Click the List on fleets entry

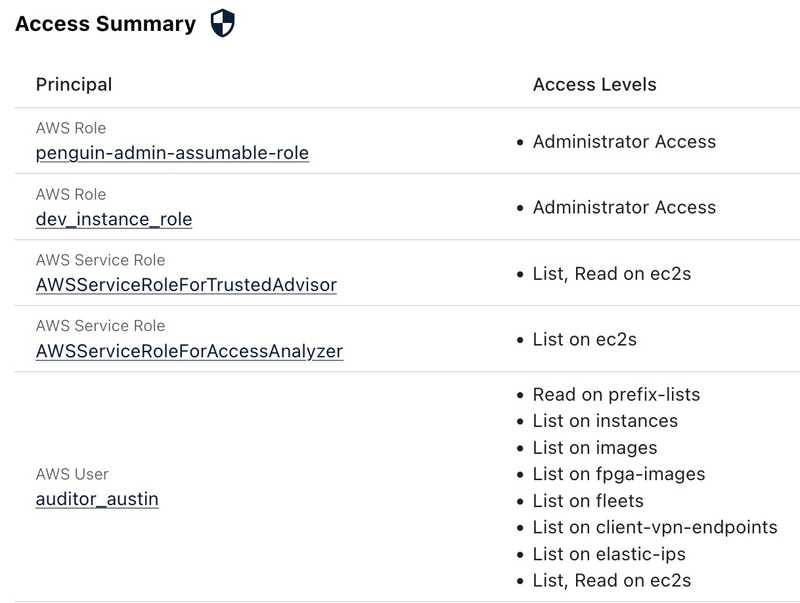(588, 500)
